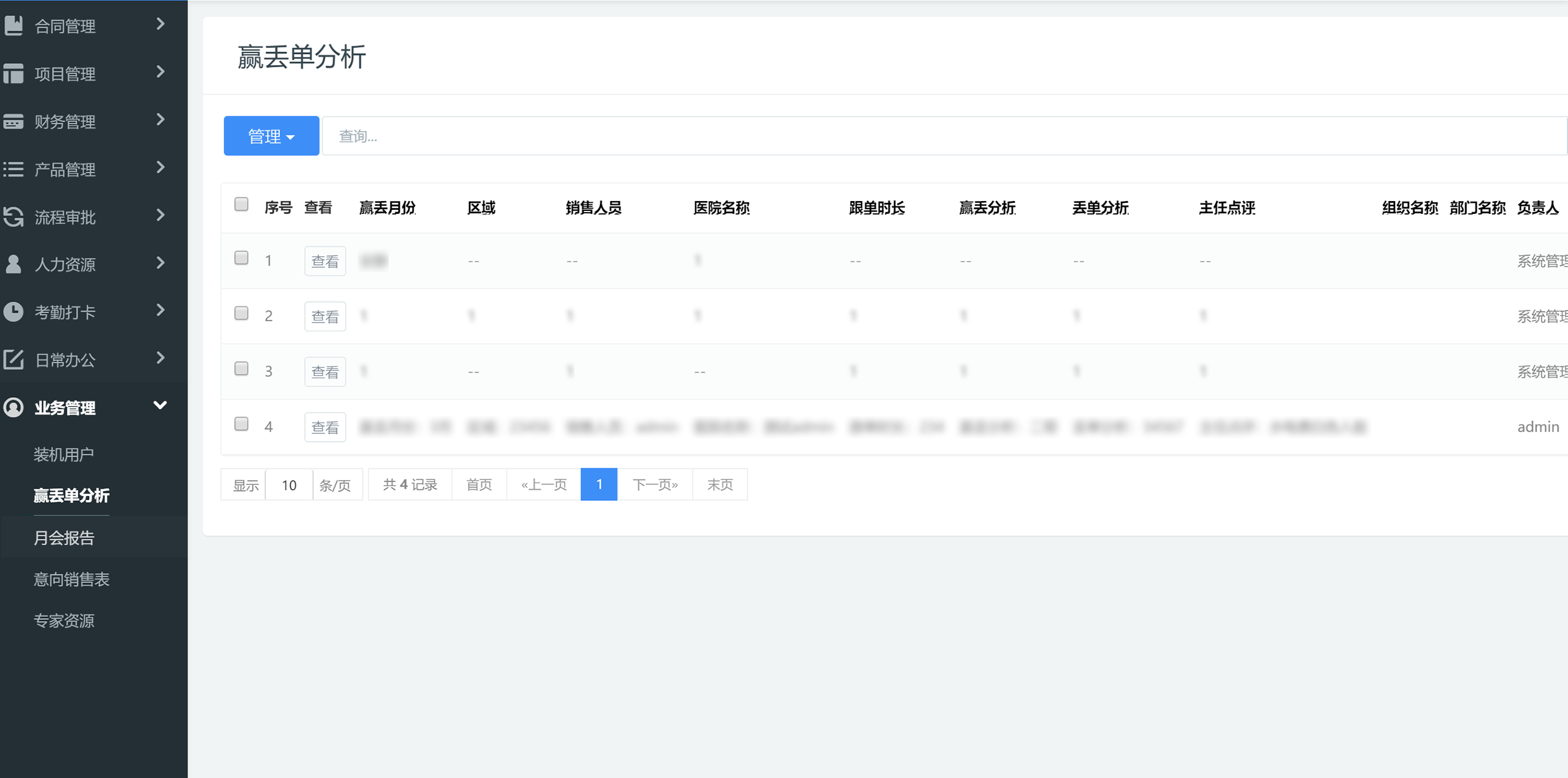Image resolution: width=1568 pixels, height=778 pixels.
Task: Click the contract management book icon
Action: (13, 25)
